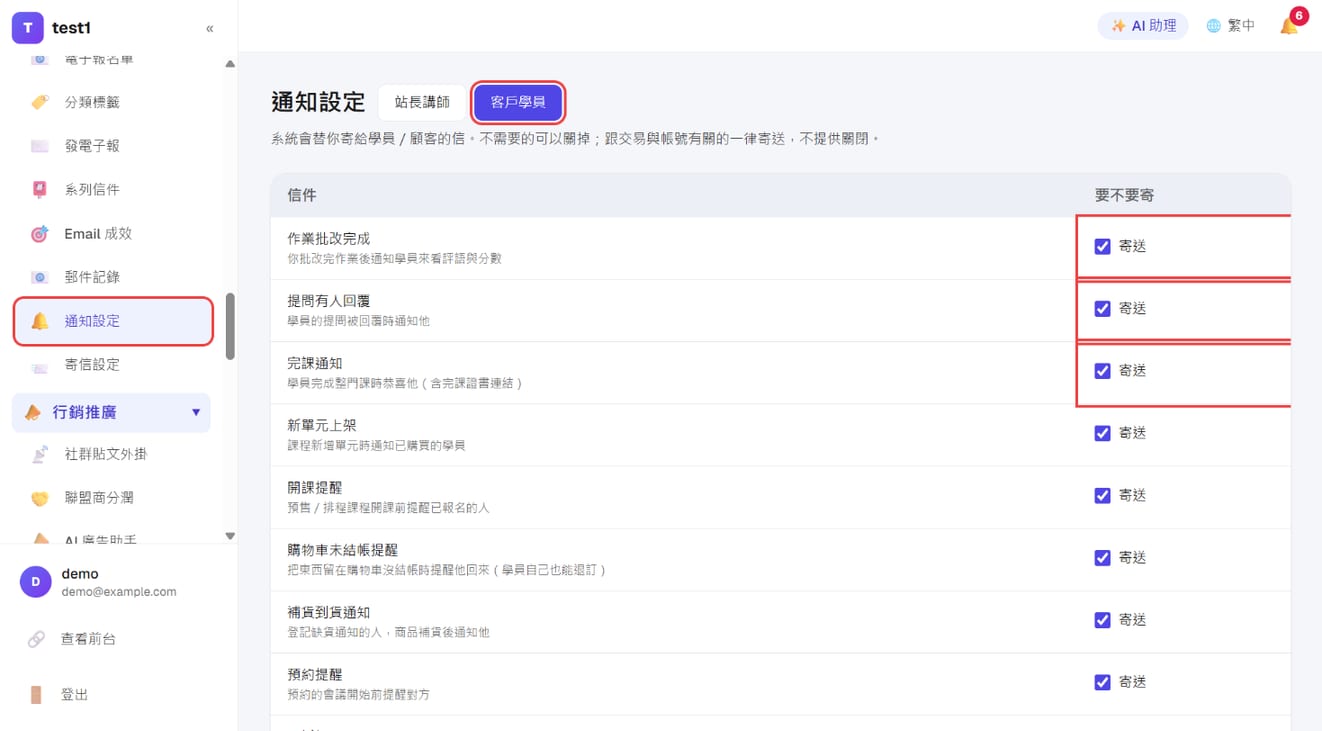1322x731 pixels.
Task: Uncheck 寄送 for 預約提醒
Action: coord(1102,682)
